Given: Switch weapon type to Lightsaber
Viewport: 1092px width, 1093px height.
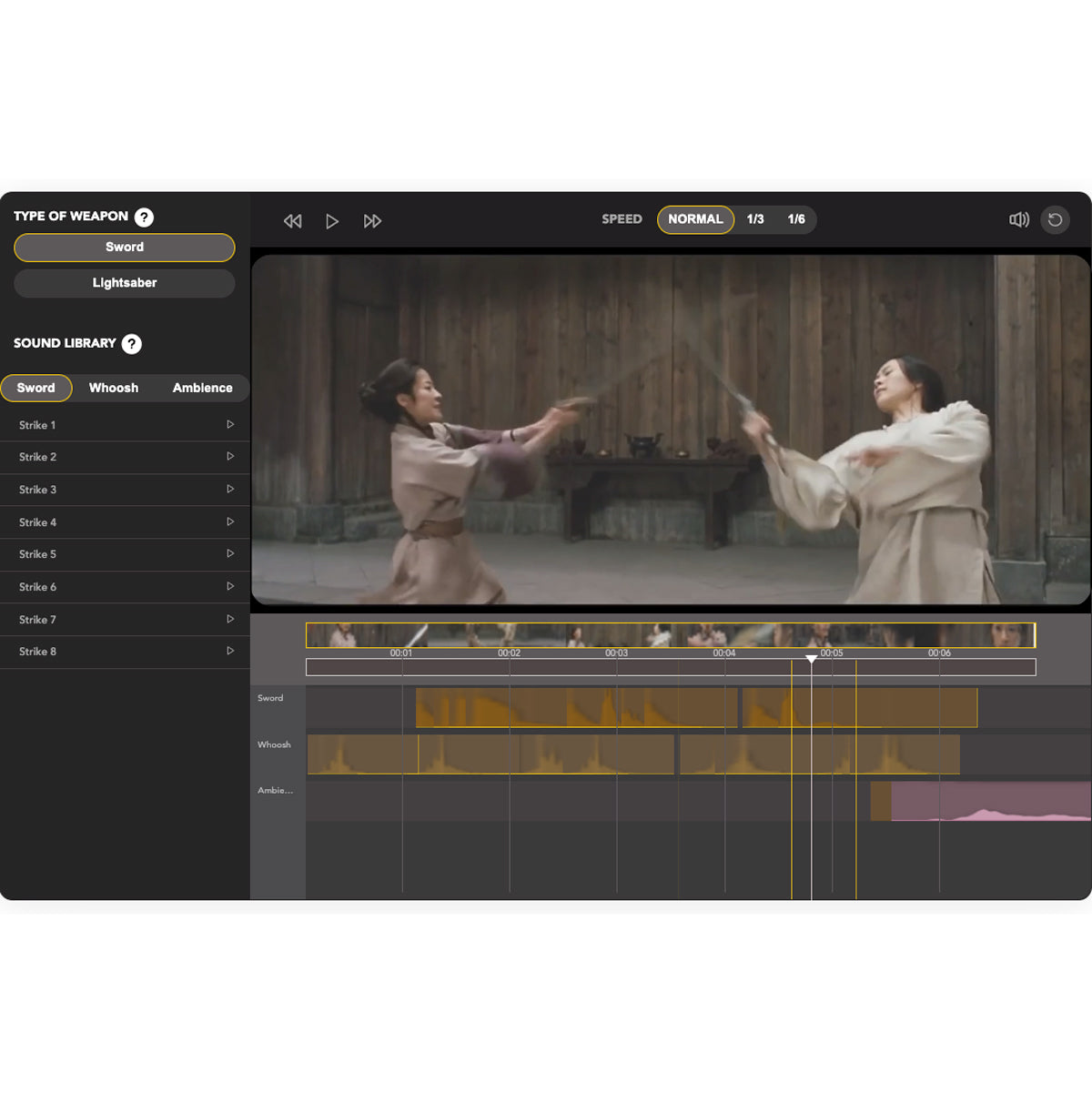Looking at the screenshot, I should pyautogui.click(x=125, y=283).
